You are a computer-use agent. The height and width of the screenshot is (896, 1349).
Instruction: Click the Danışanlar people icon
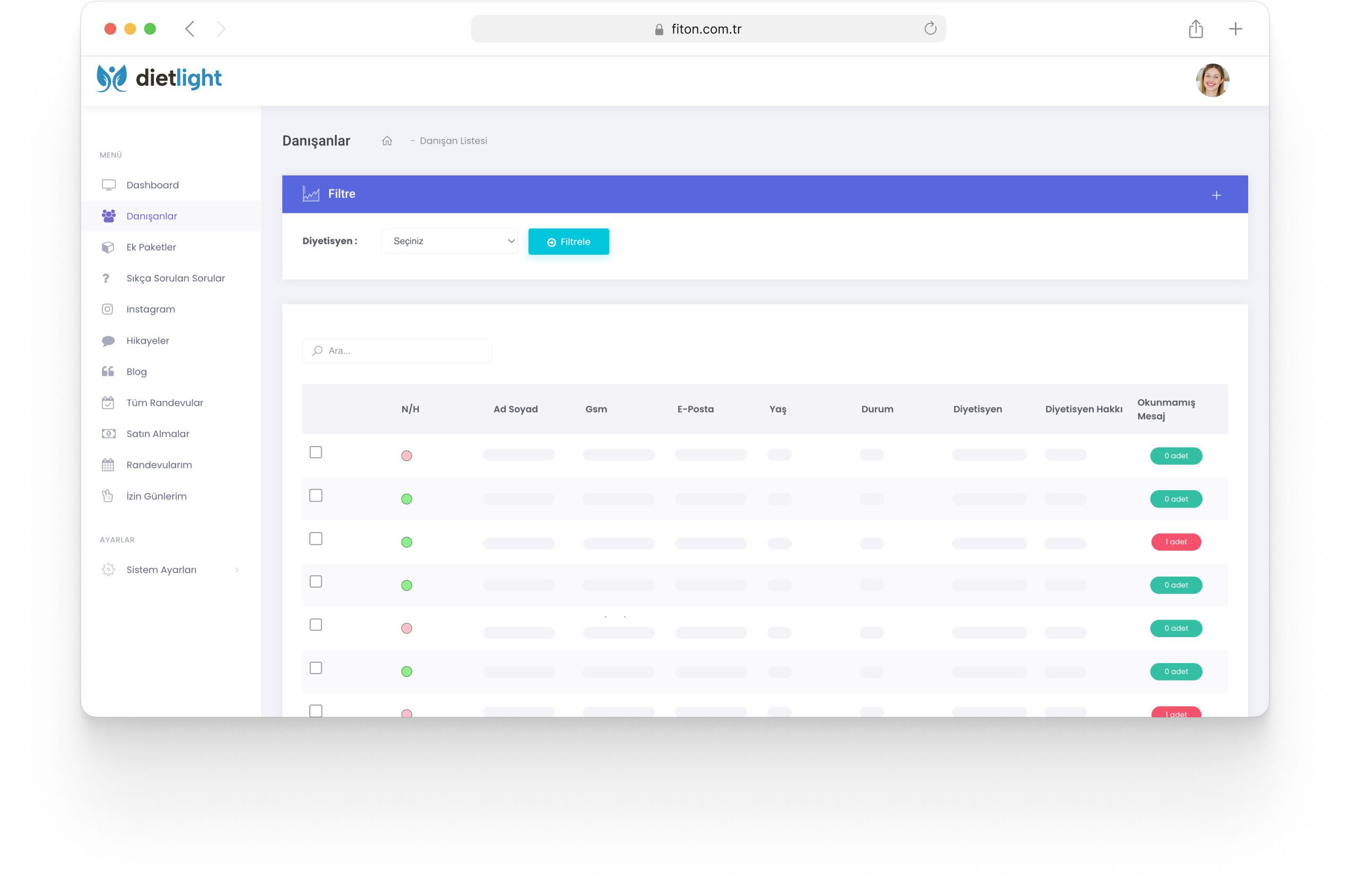108,216
